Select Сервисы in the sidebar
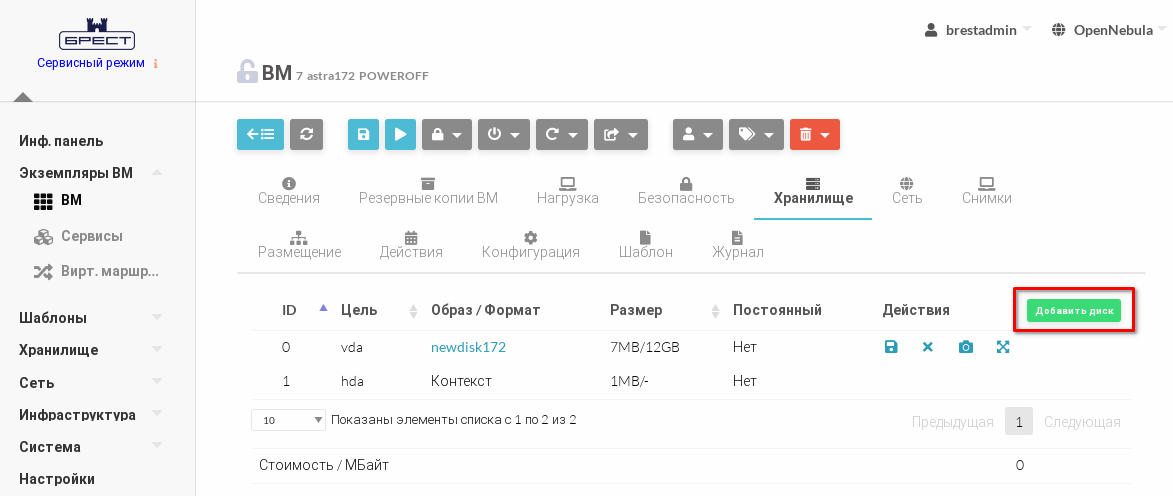This screenshot has height=496, width=1173. (x=91, y=236)
